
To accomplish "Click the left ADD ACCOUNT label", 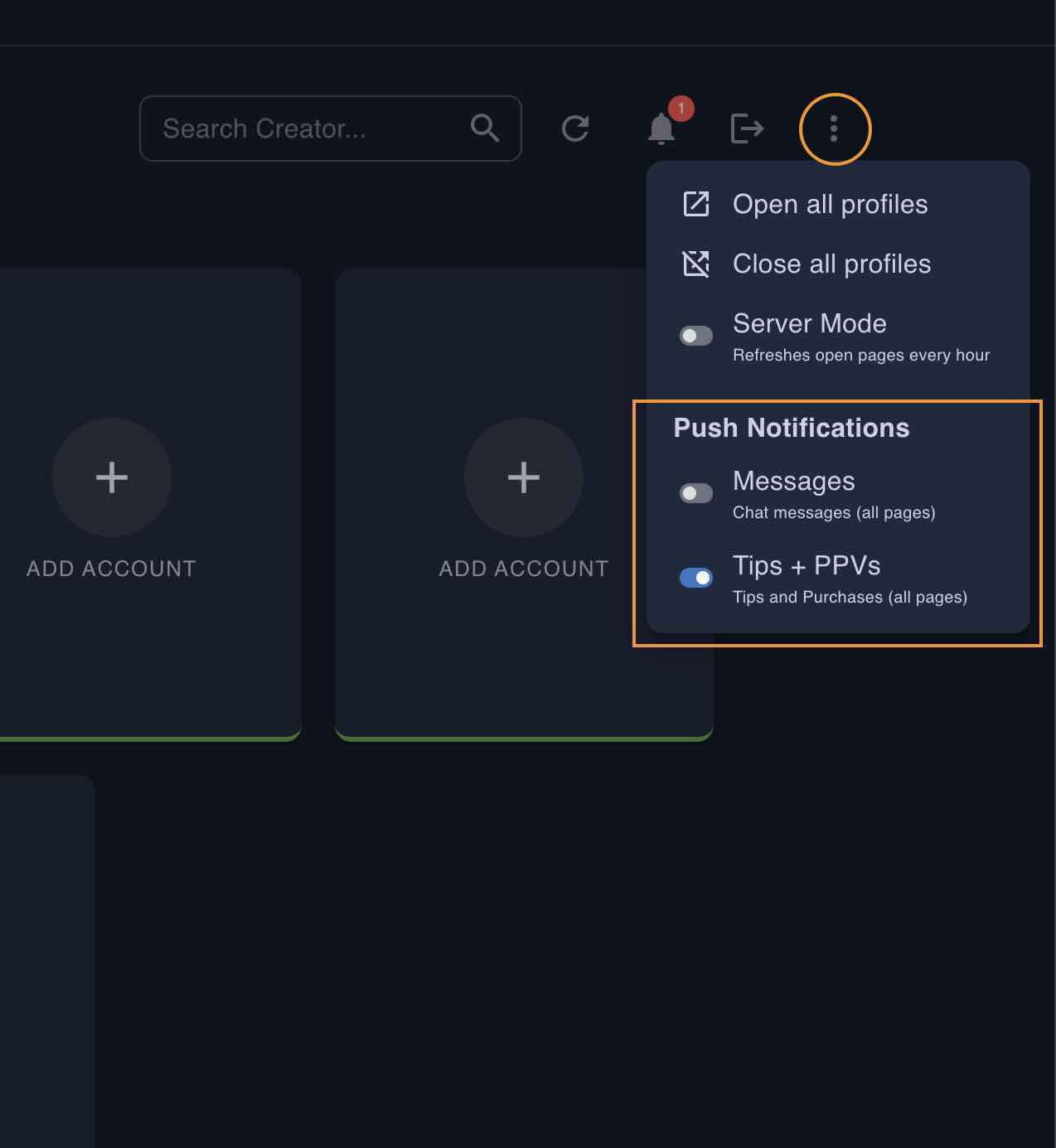I will (112, 569).
